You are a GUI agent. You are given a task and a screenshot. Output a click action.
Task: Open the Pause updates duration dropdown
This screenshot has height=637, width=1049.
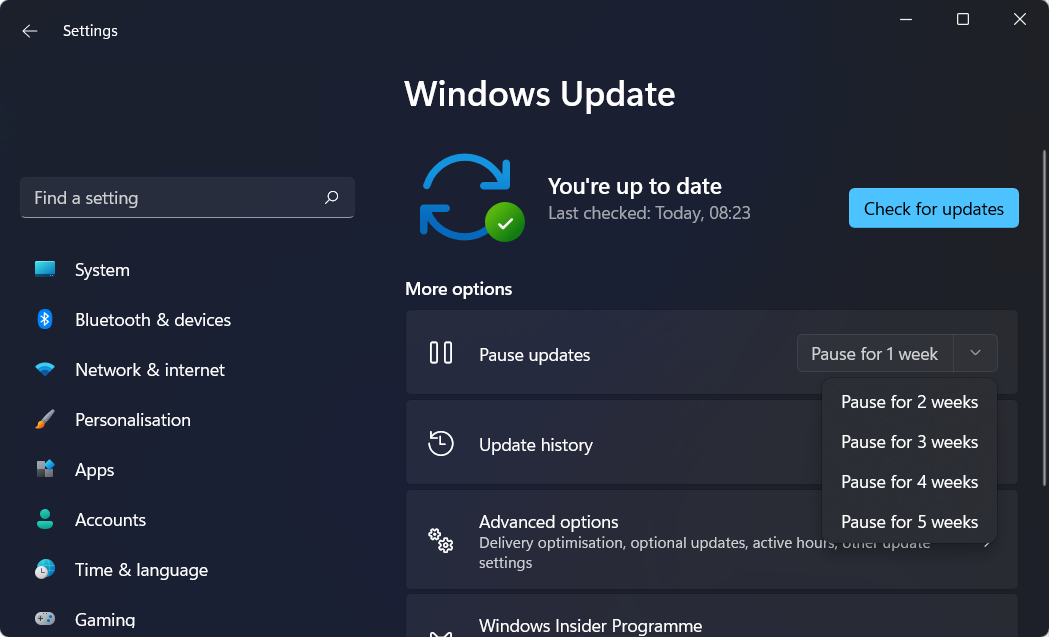point(975,353)
